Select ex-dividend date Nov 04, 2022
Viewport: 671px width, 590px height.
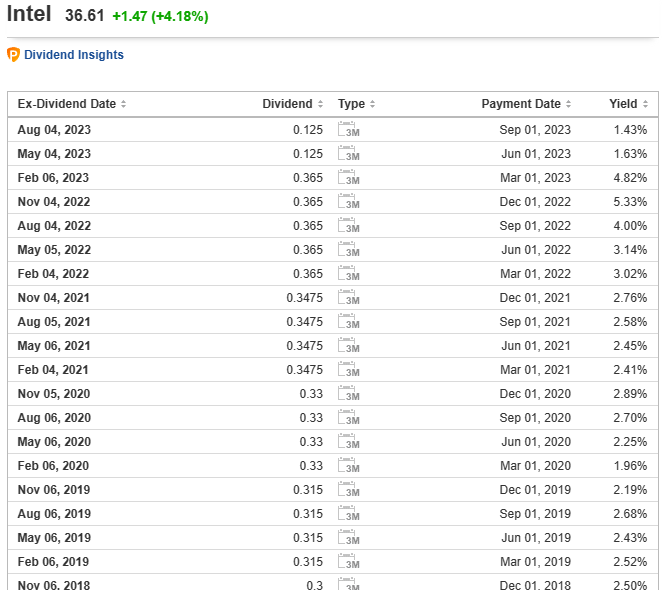click(53, 202)
